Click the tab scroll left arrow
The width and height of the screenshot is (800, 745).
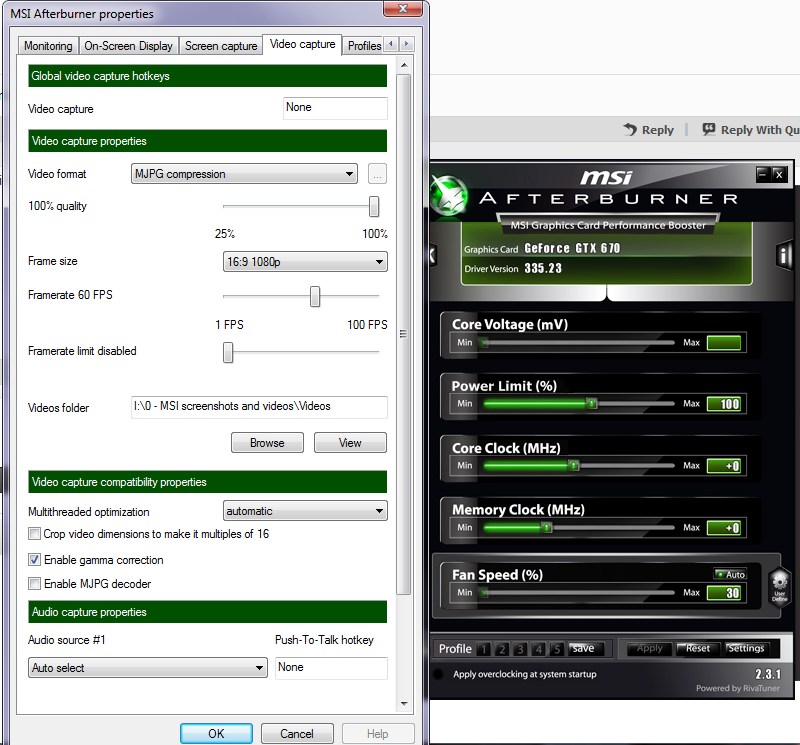coord(391,44)
